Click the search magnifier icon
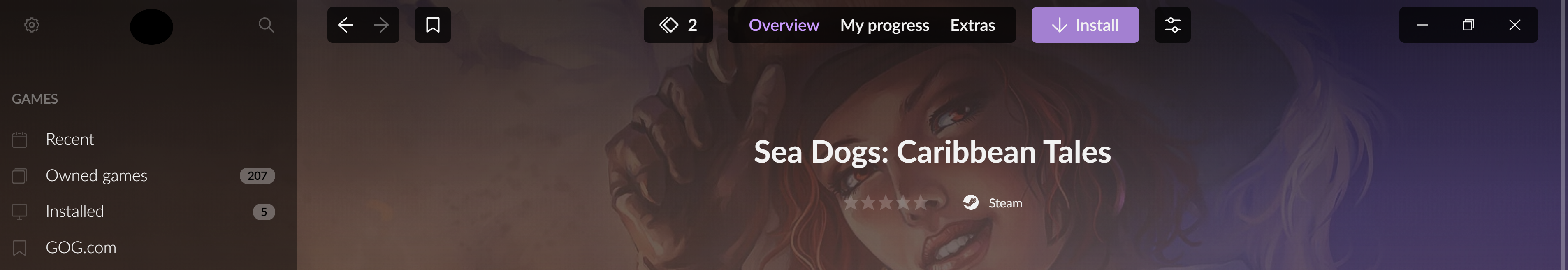 click(266, 25)
